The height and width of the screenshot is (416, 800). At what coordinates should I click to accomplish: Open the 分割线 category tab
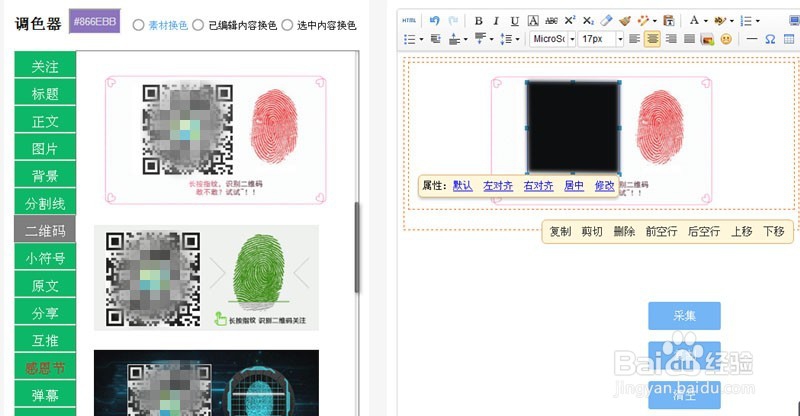(45, 204)
